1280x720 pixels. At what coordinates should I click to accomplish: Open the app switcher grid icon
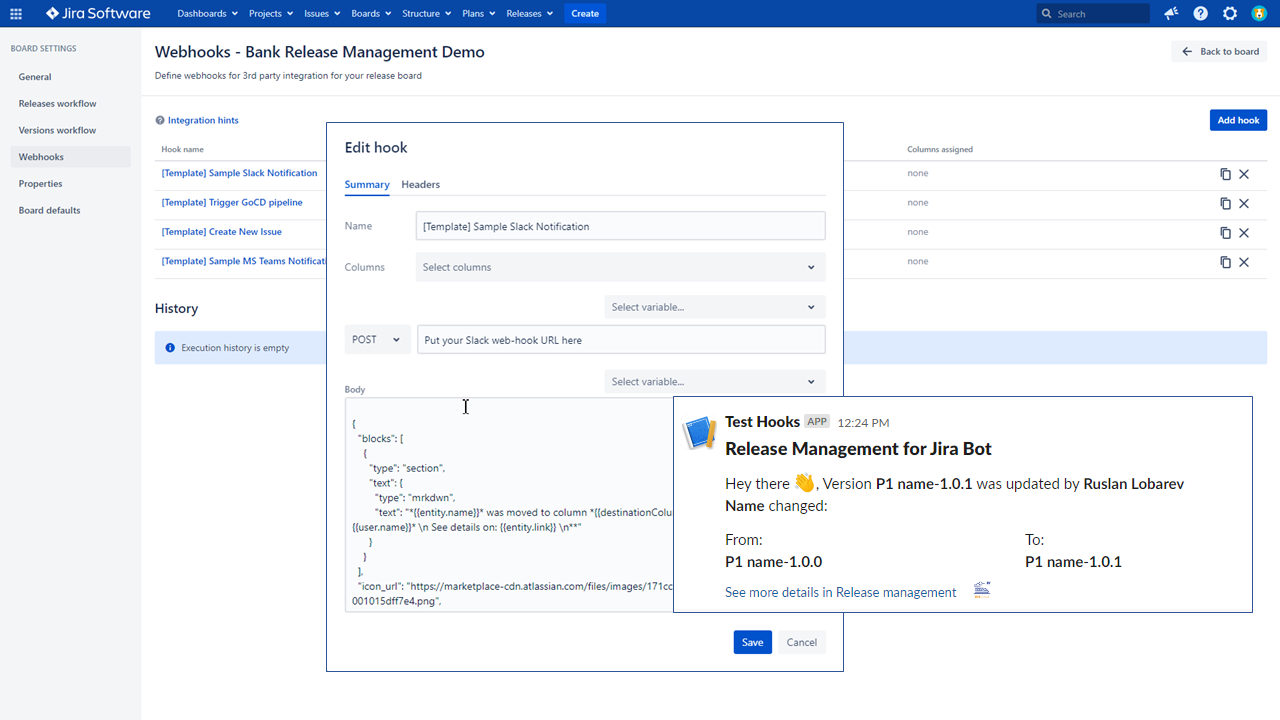coord(16,14)
